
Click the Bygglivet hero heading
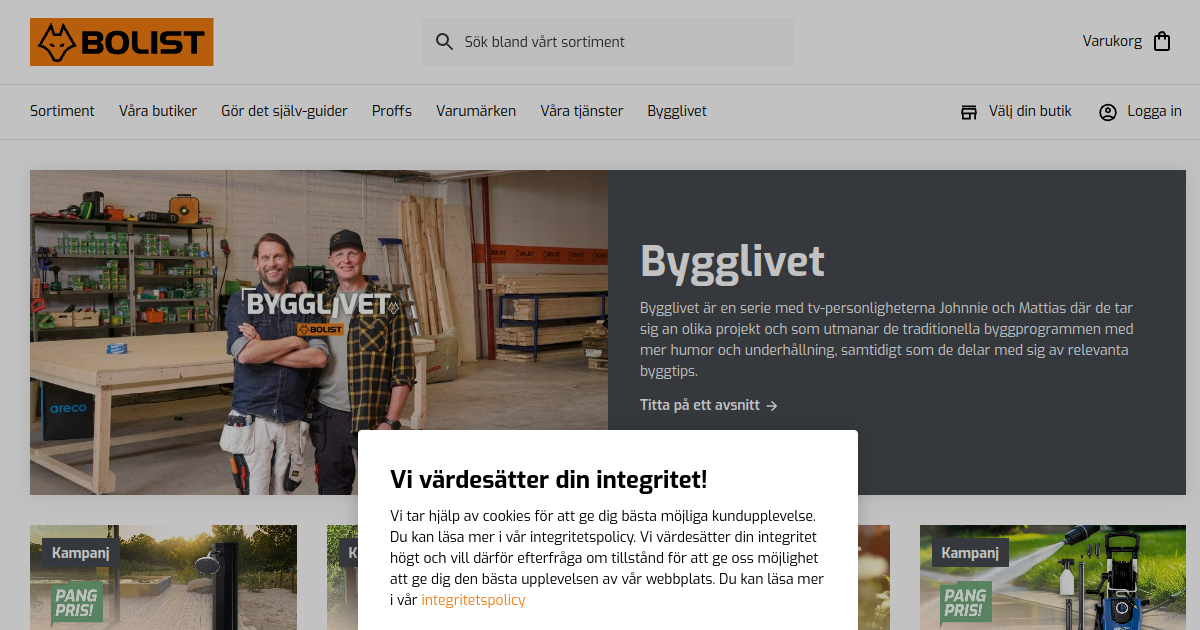point(732,261)
